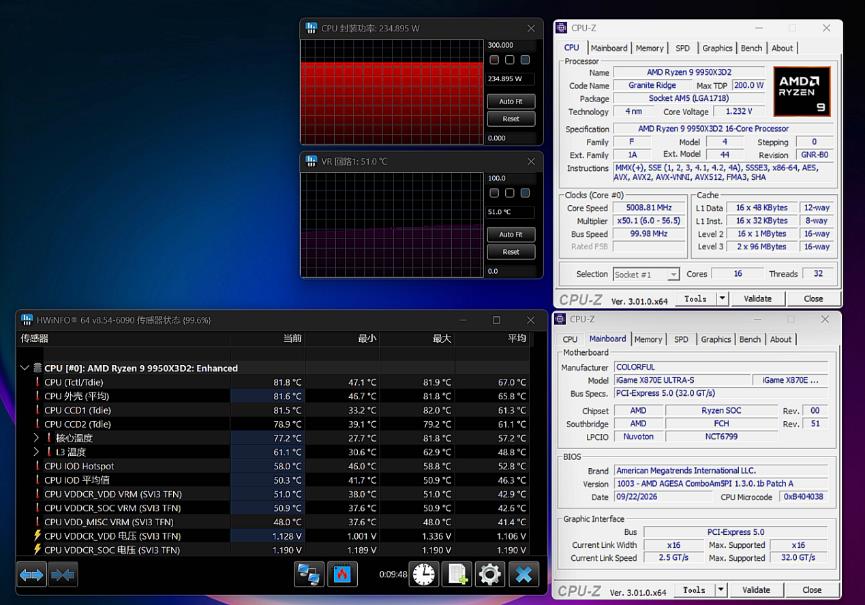Switch to Memory tab in upper CPU-Z window
The height and width of the screenshot is (605, 865).
click(x=649, y=48)
